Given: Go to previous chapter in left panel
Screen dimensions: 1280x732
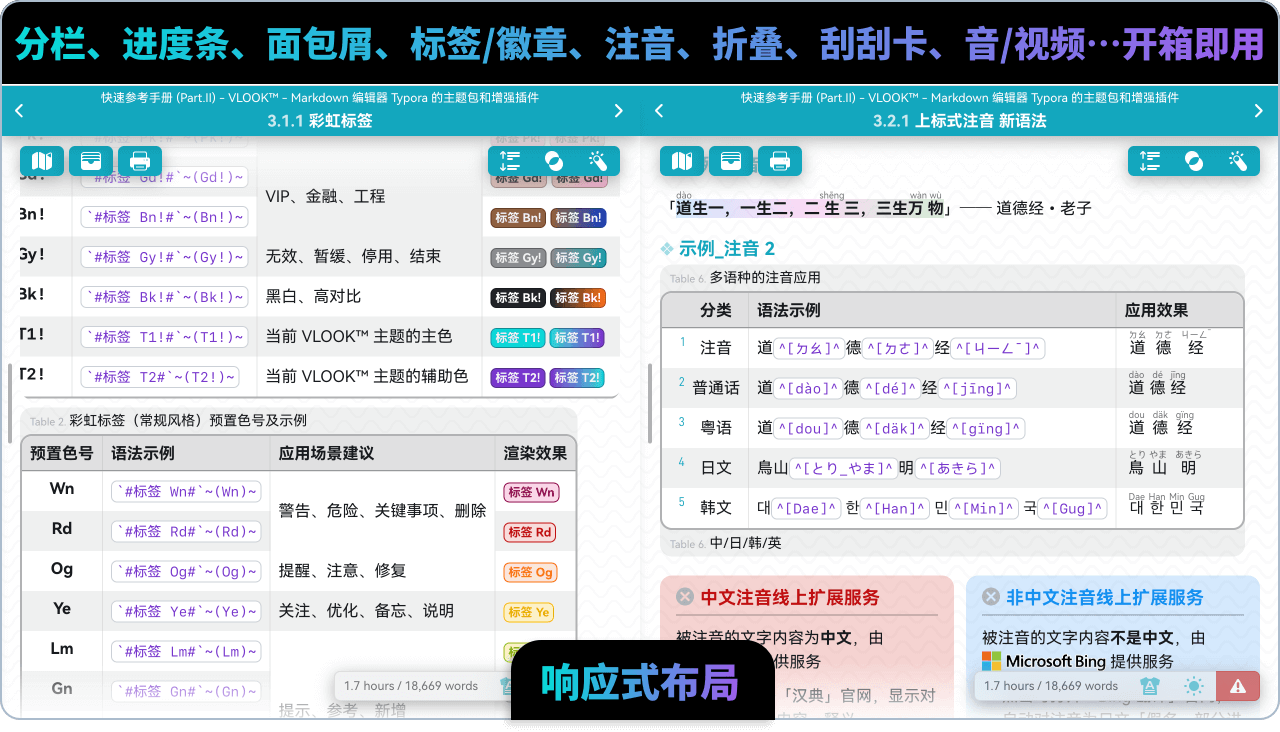Looking at the screenshot, I should pyautogui.click(x=19, y=111).
